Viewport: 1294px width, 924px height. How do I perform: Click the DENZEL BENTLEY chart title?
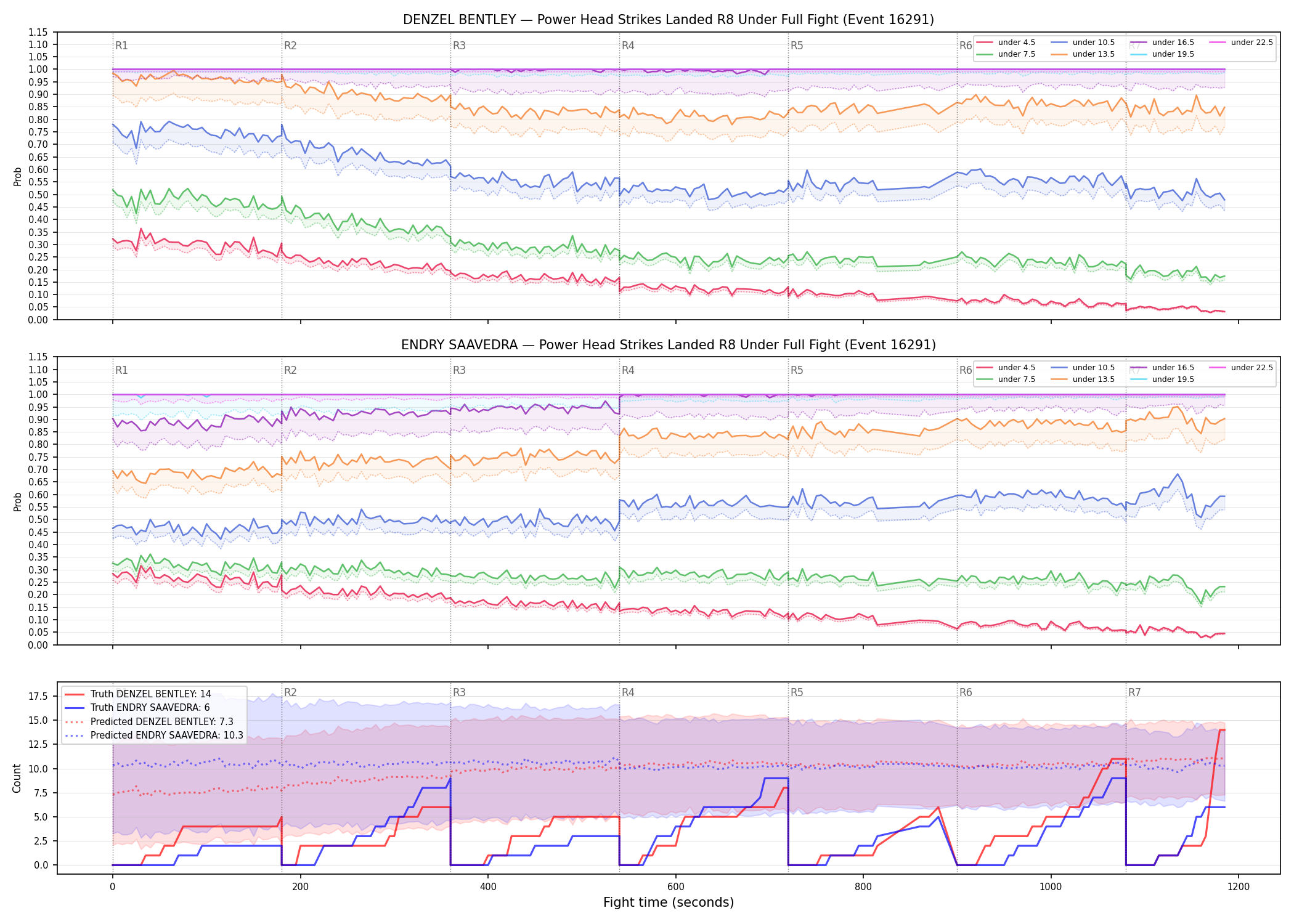click(669, 20)
